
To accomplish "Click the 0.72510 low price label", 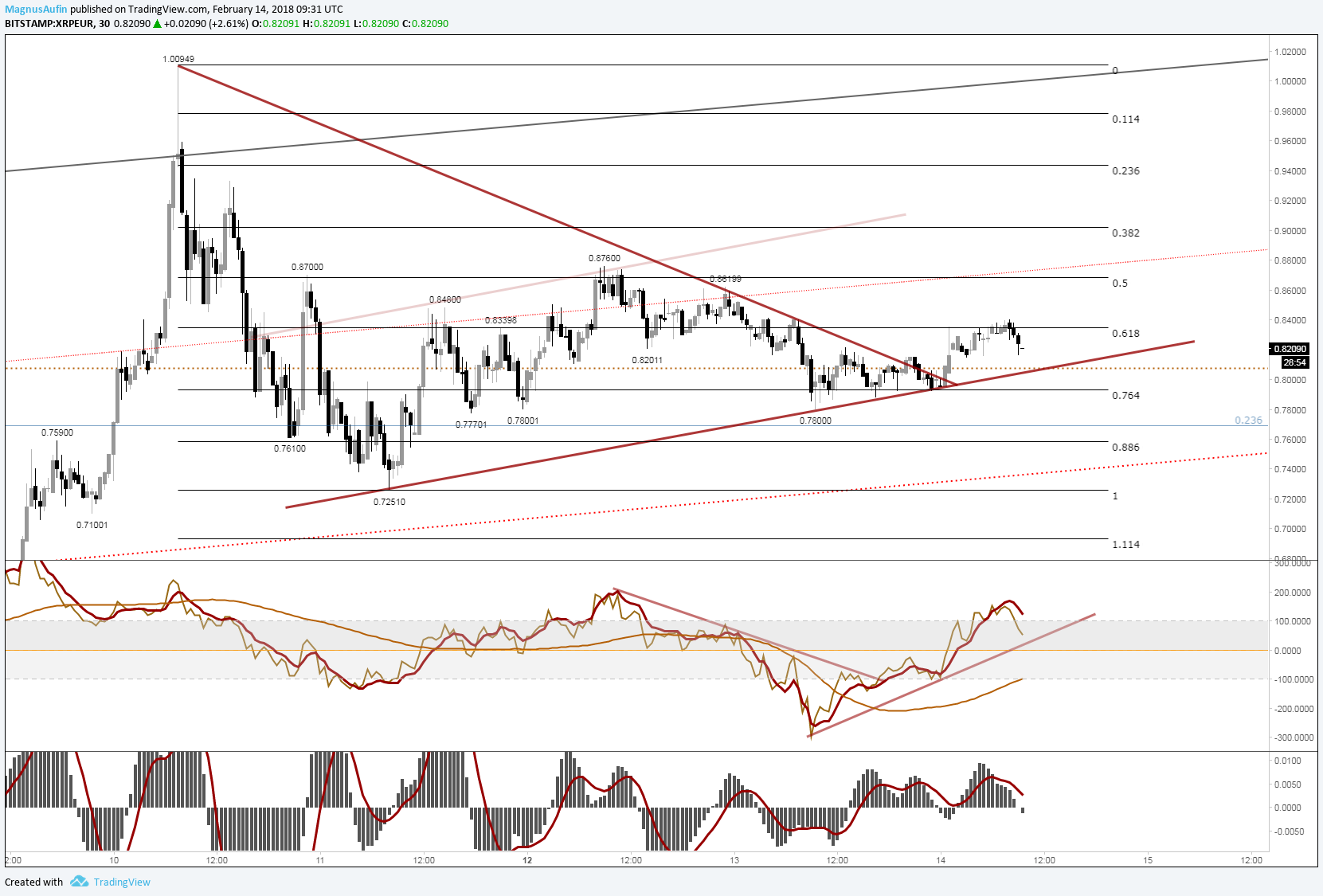I will (389, 502).
